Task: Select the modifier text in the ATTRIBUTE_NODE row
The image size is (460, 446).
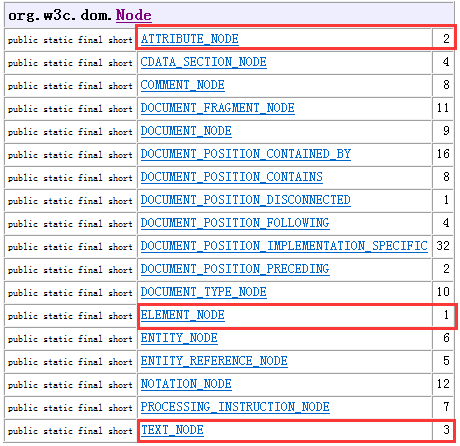Action: 70,40
